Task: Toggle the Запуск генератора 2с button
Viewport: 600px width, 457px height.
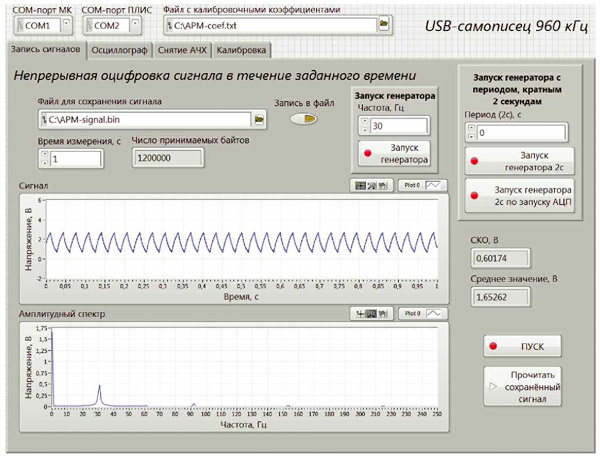Action: click(x=518, y=160)
